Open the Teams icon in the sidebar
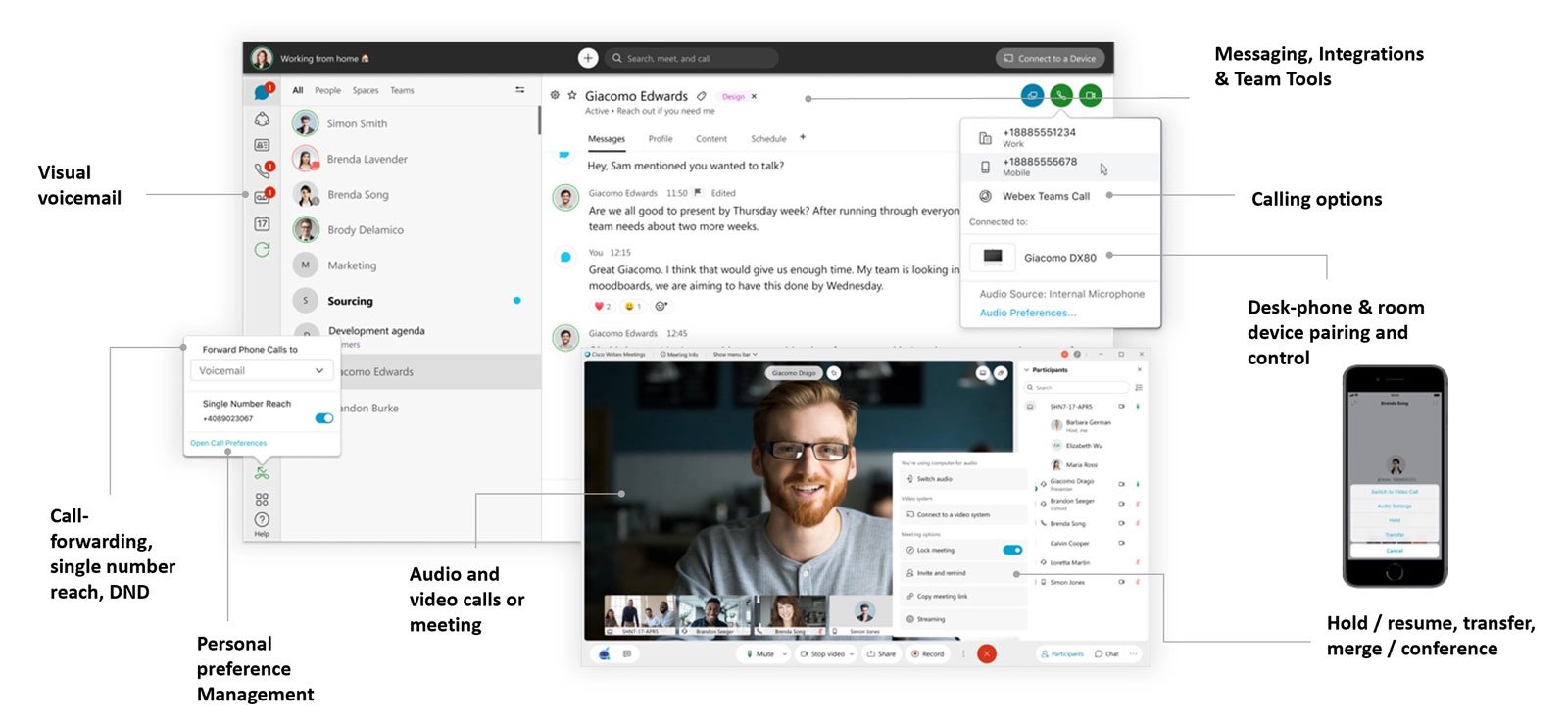This screenshot has width=1568, height=724. 262,119
